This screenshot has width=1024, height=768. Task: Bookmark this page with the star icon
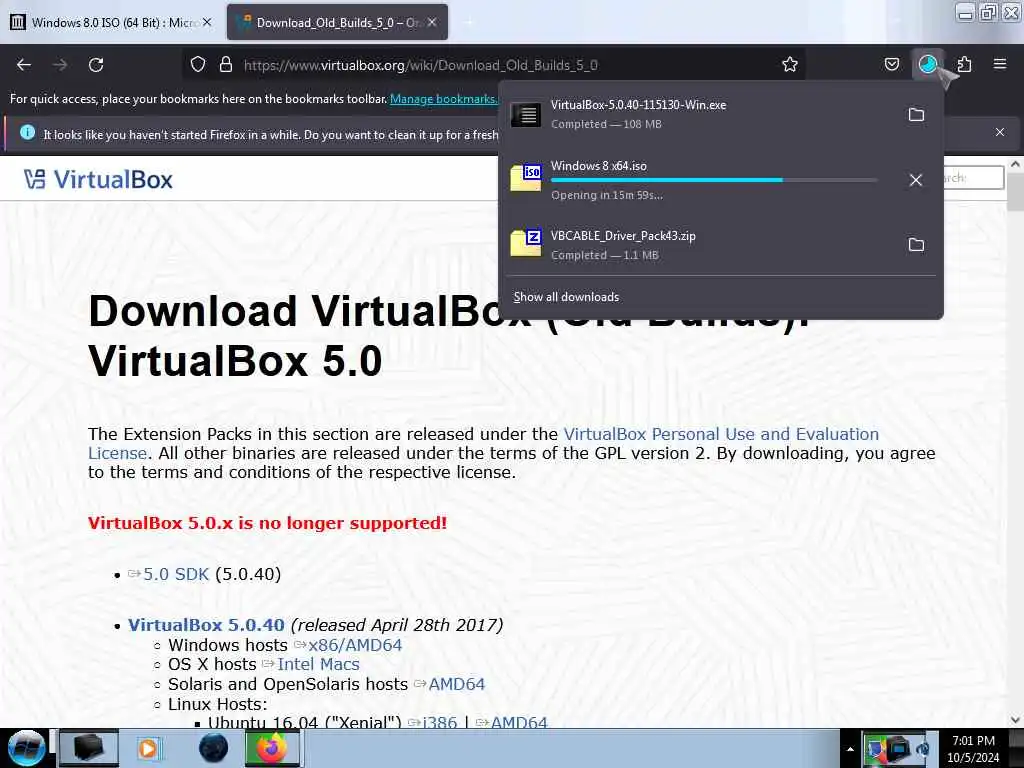coord(790,64)
